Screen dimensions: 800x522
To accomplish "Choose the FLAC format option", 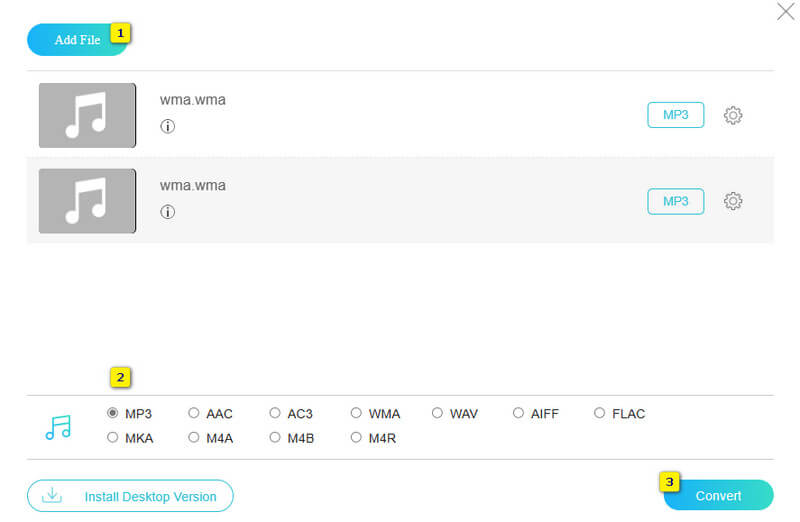I will pos(600,413).
